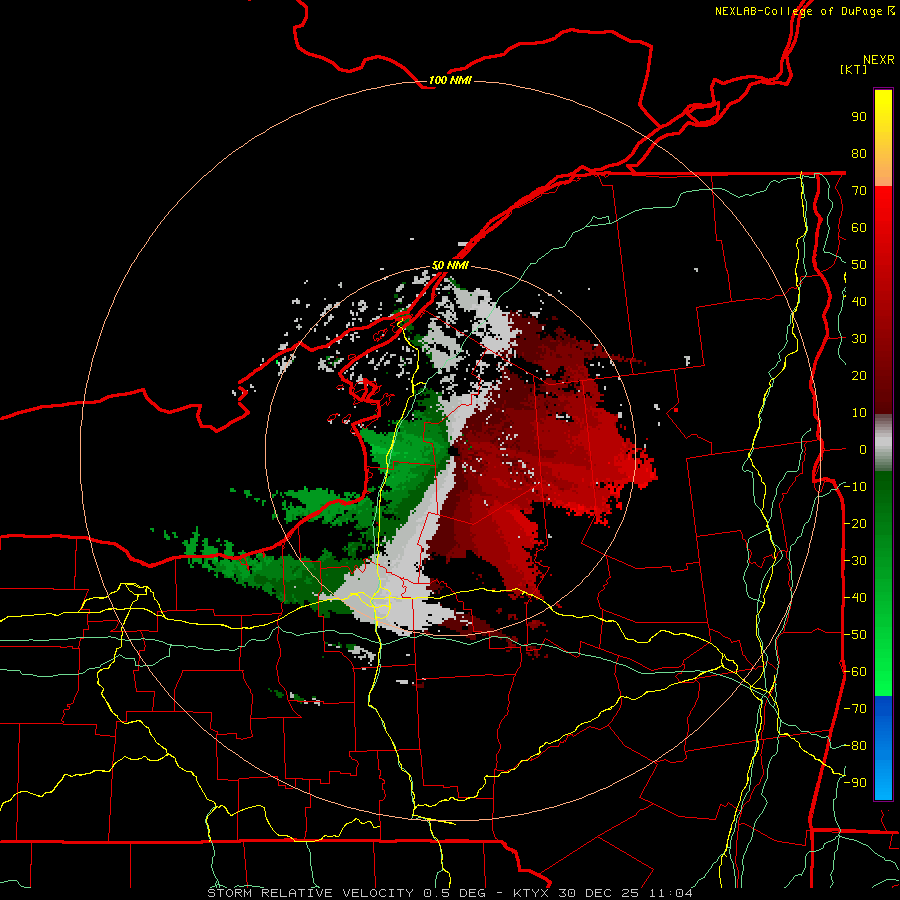Click the 100 NMI range ring label

pyautogui.click(x=450, y=80)
